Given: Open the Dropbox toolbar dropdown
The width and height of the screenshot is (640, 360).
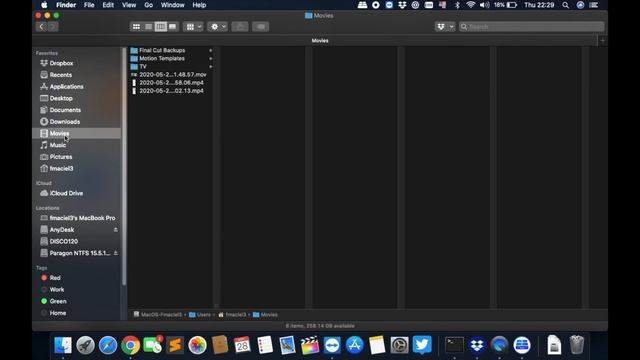Looking at the screenshot, I should pyautogui.click(x=445, y=27).
